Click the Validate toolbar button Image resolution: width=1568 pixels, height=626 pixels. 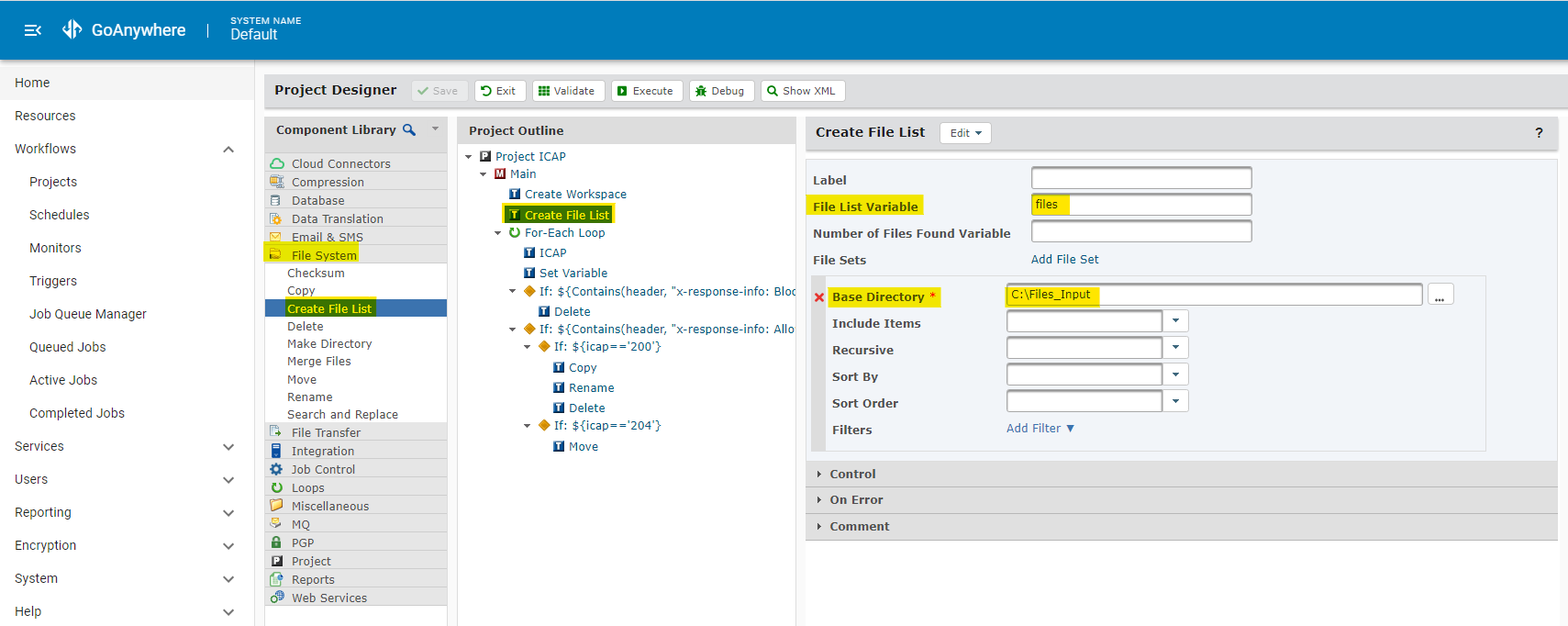pyautogui.click(x=568, y=91)
